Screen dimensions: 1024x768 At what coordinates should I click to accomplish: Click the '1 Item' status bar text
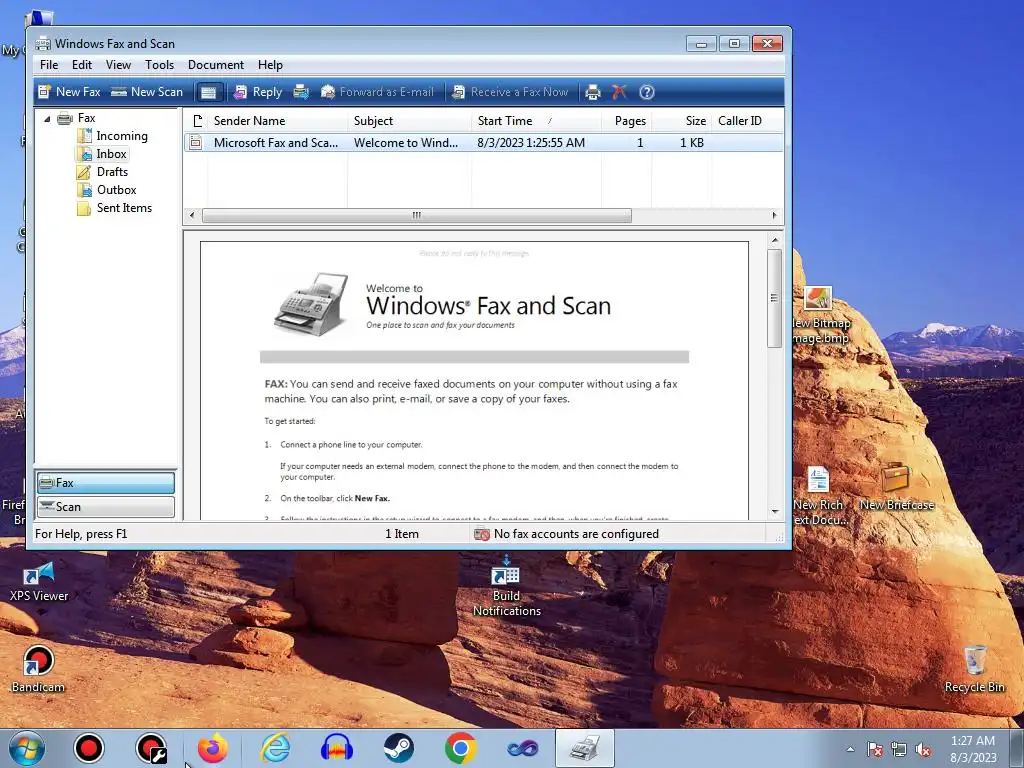tap(402, 534)
